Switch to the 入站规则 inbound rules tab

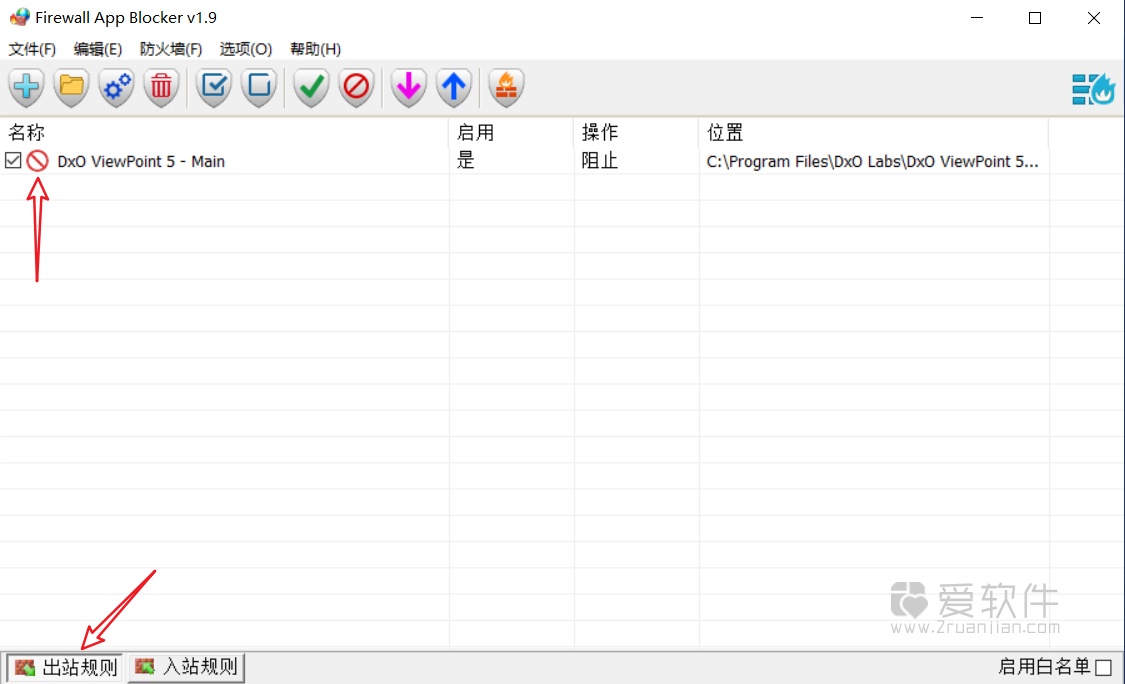tap(186, 667)
